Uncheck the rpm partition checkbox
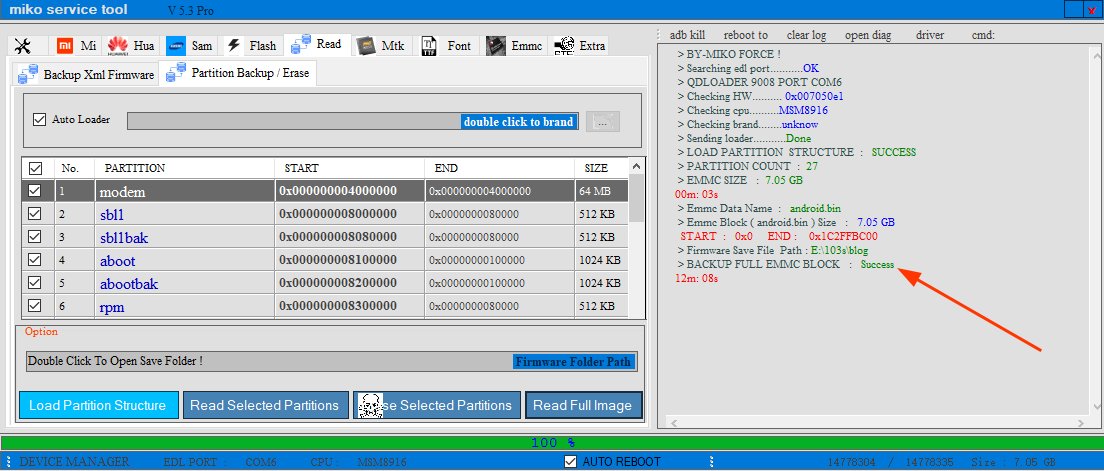 34,306
